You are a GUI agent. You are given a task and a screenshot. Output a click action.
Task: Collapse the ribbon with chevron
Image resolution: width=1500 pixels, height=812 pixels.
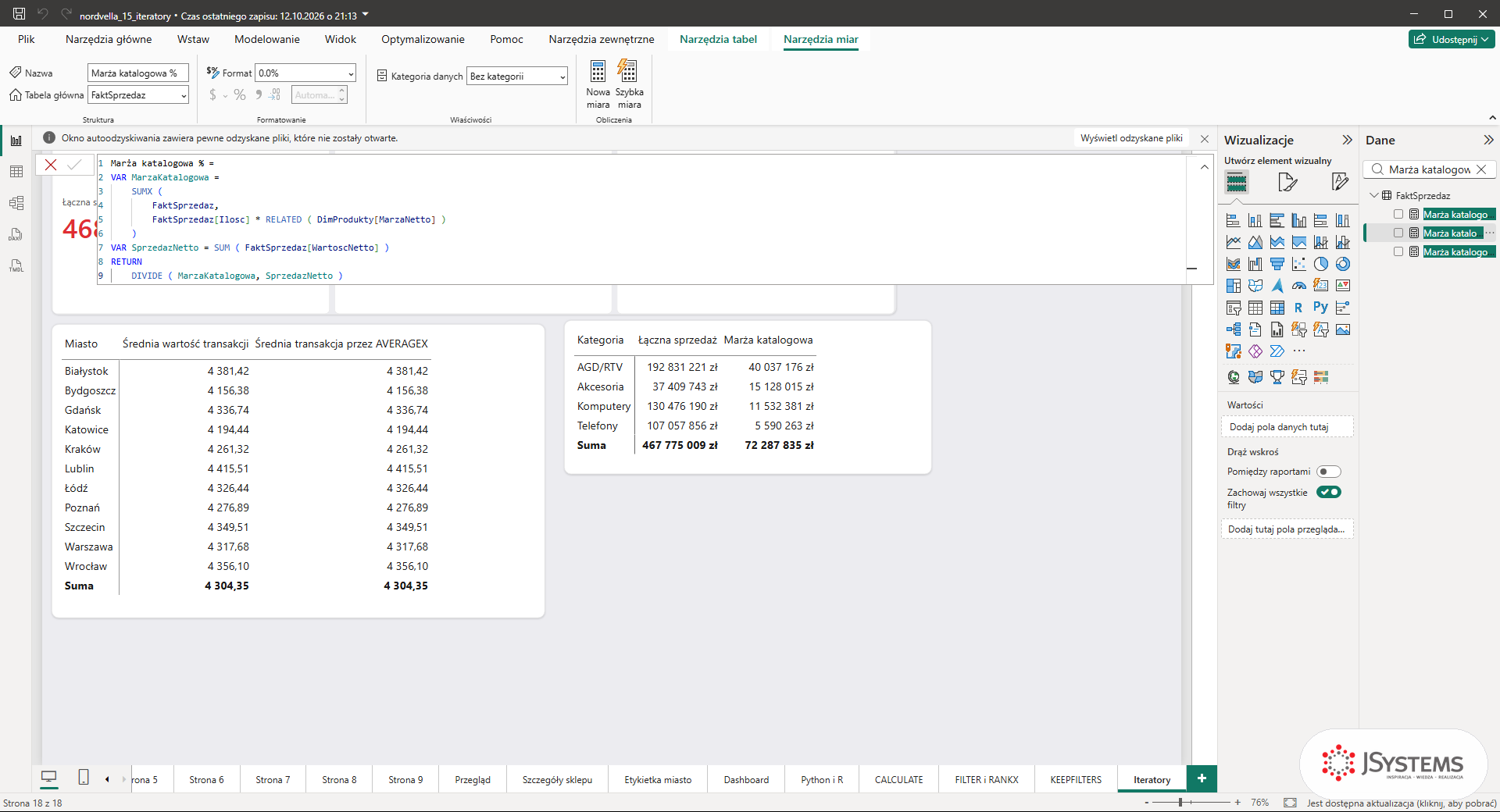[x=1492, y=118]
